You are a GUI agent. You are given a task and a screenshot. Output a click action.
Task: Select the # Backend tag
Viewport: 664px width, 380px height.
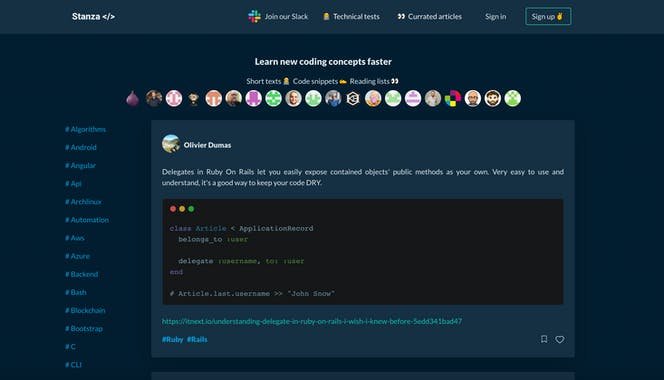pyautogui.click(x=82, y=275)
